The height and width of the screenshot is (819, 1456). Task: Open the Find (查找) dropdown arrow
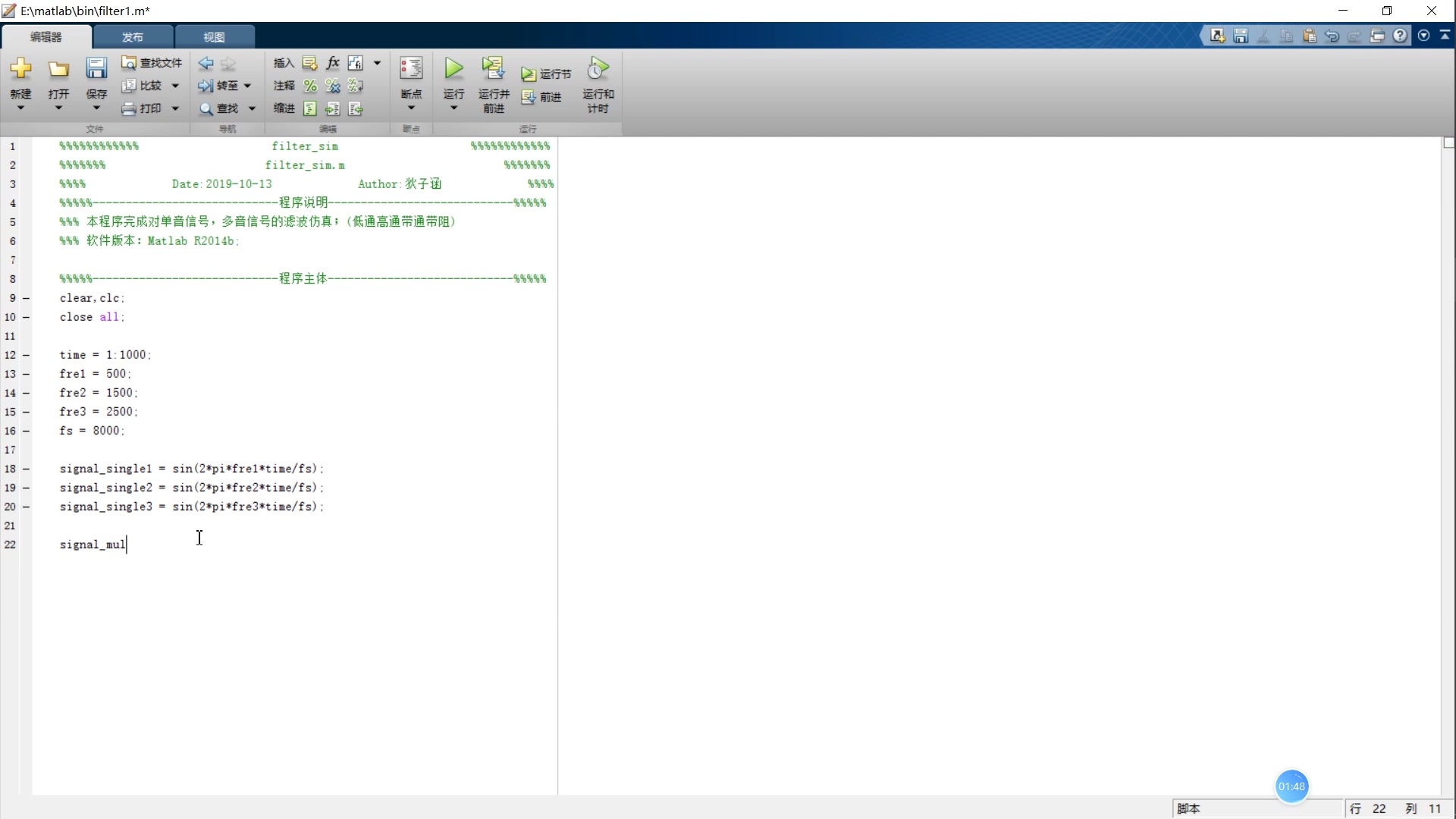point(252,108)
